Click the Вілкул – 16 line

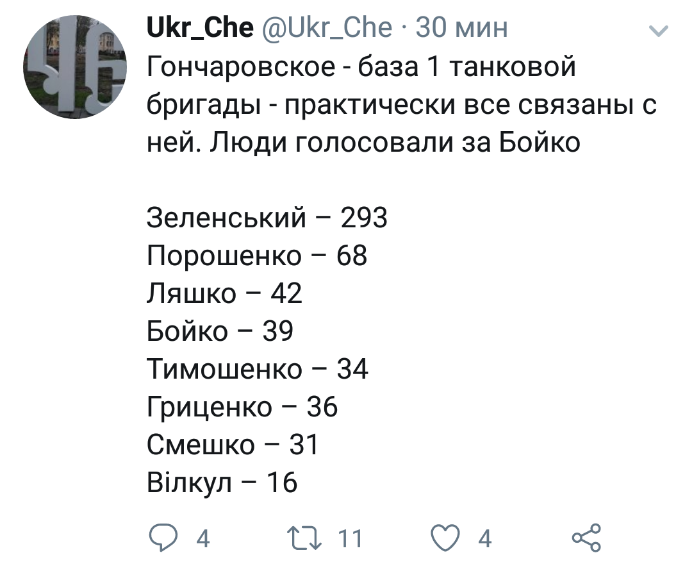click(x=222, y=483)
